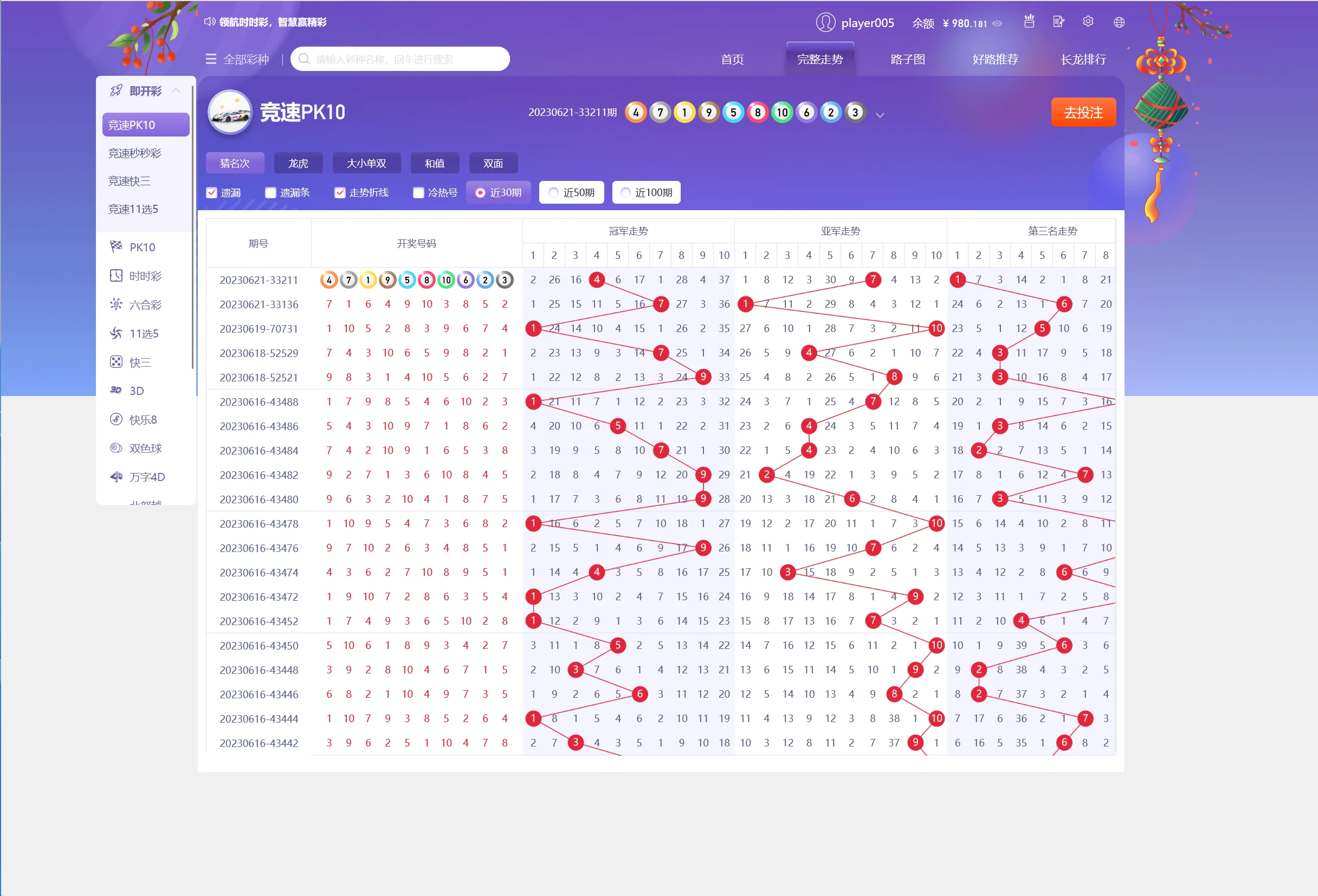Click the 快三 dice icon in sidebar
Image resolution: width=1318 pixels, height=896 pixels.
click(117, 361)
